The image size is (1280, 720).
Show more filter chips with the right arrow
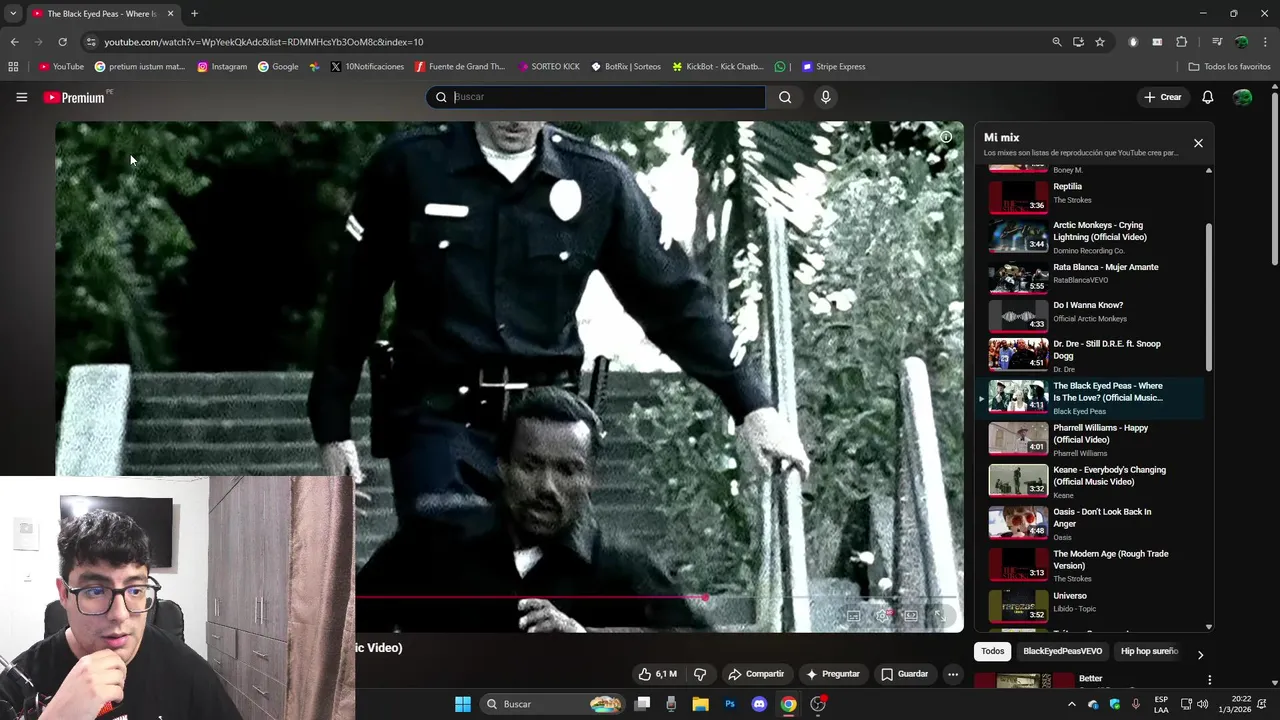pos(1200,655)
